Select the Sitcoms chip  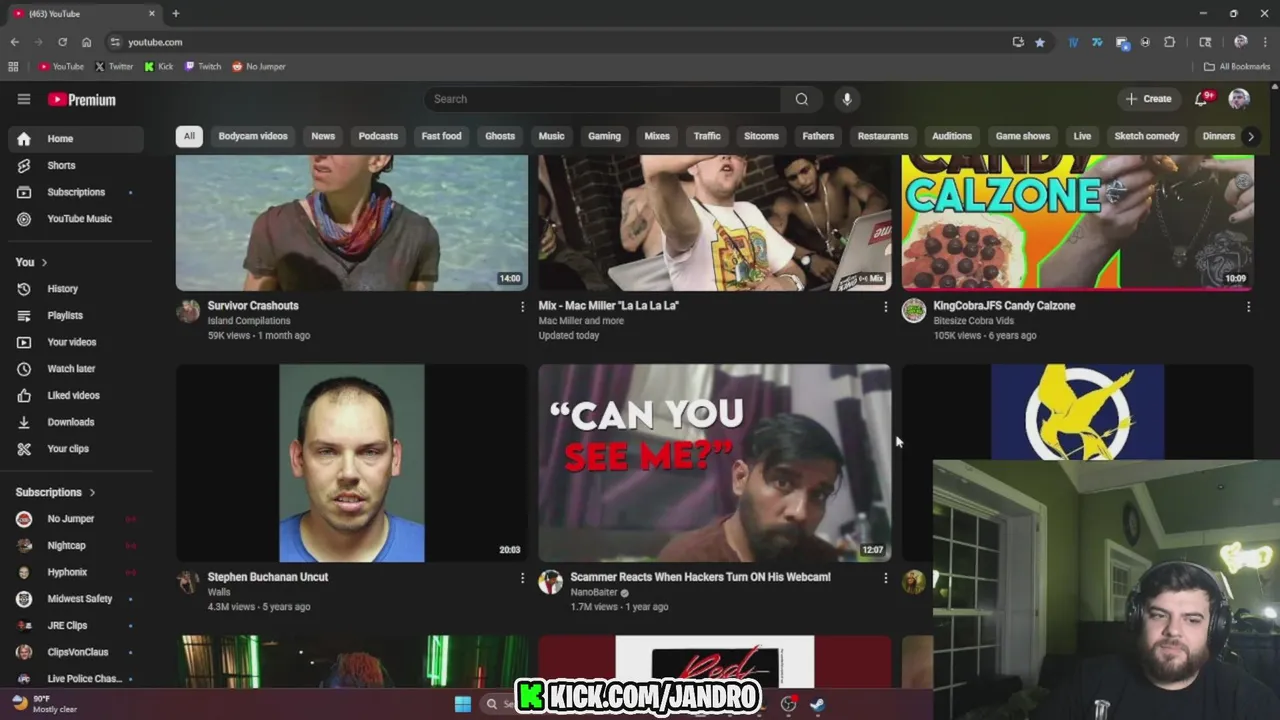click(x=761, y=136)
